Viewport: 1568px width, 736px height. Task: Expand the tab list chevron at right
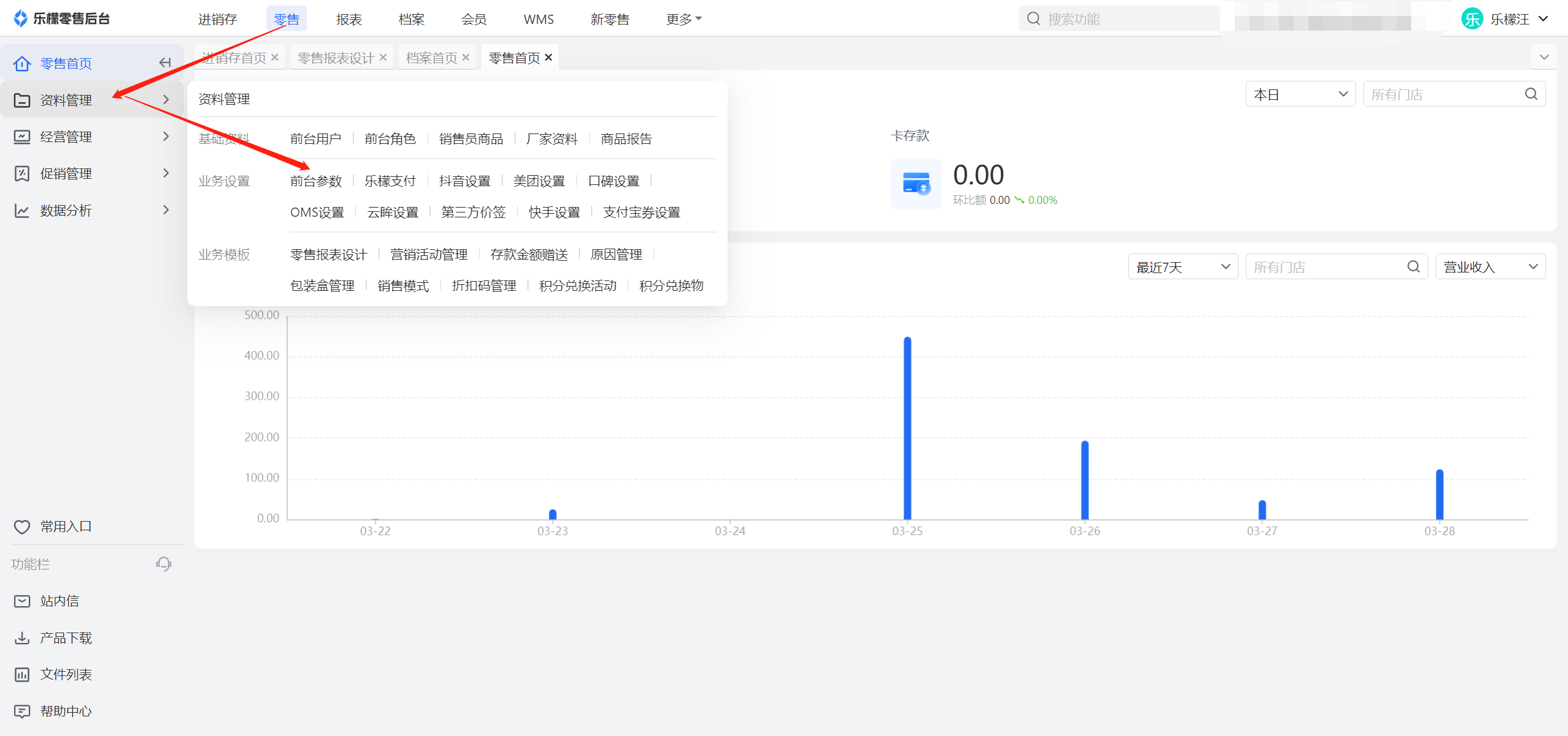1544,57
